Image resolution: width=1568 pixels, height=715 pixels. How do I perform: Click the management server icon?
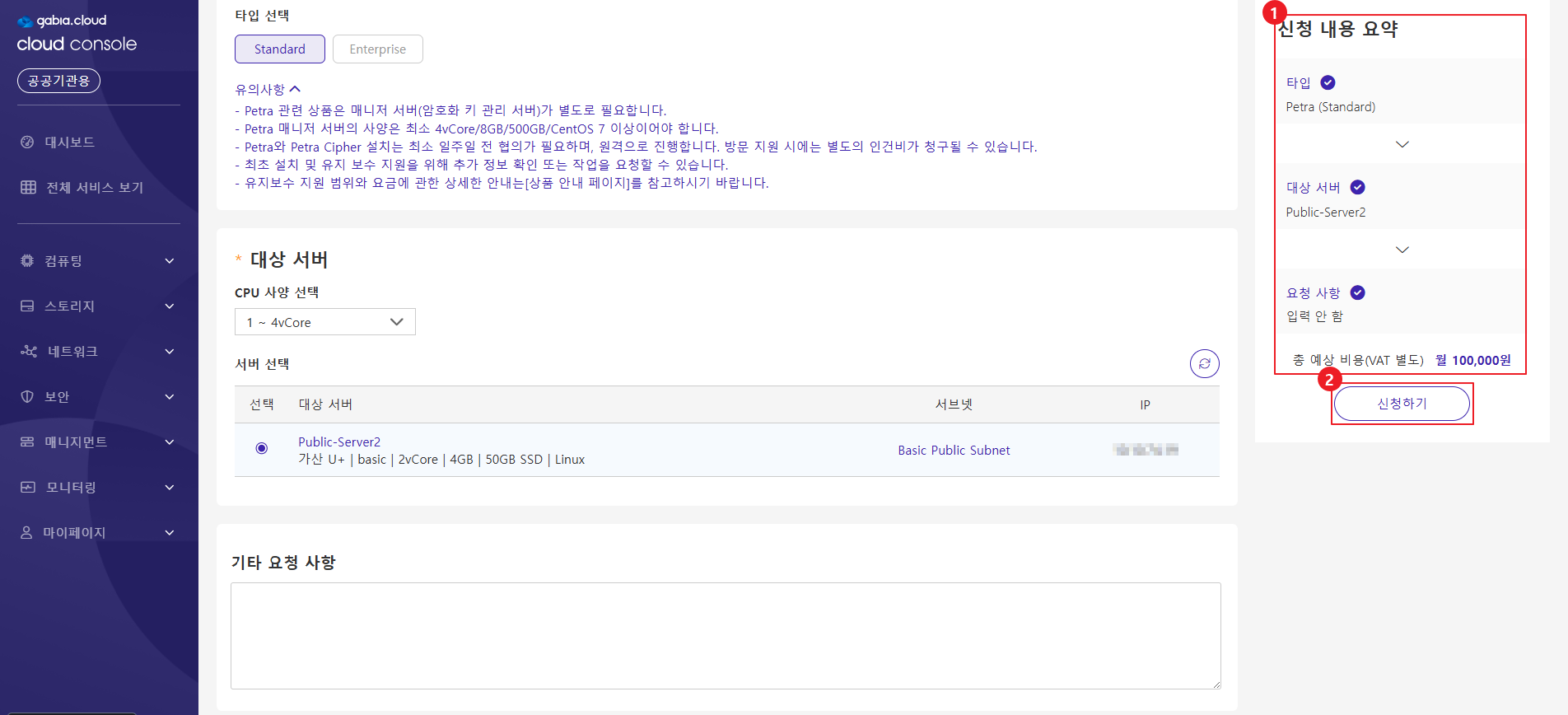(27, 442)
